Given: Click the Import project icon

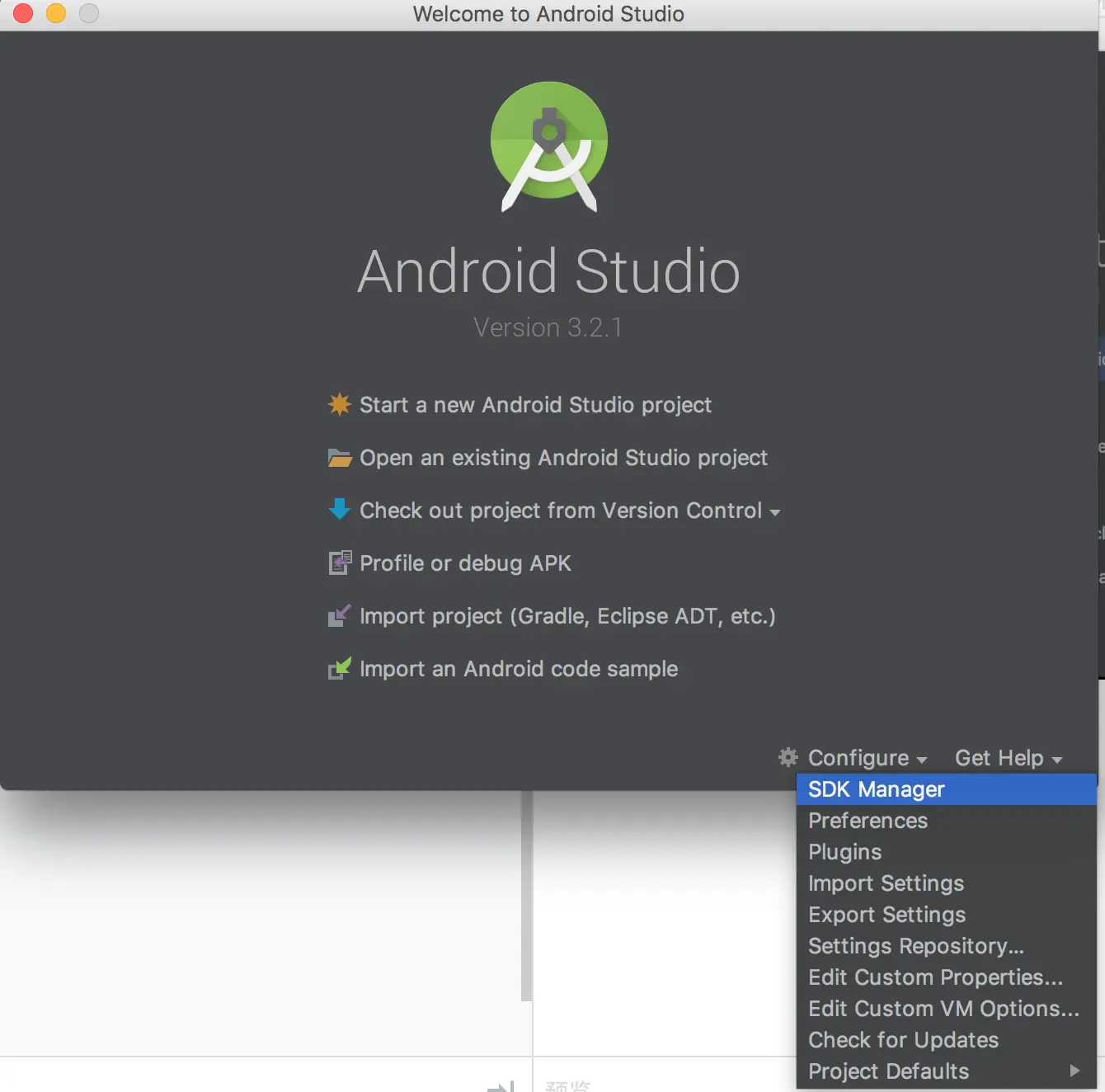Looking at the screenshot, I should click(340, 615).
